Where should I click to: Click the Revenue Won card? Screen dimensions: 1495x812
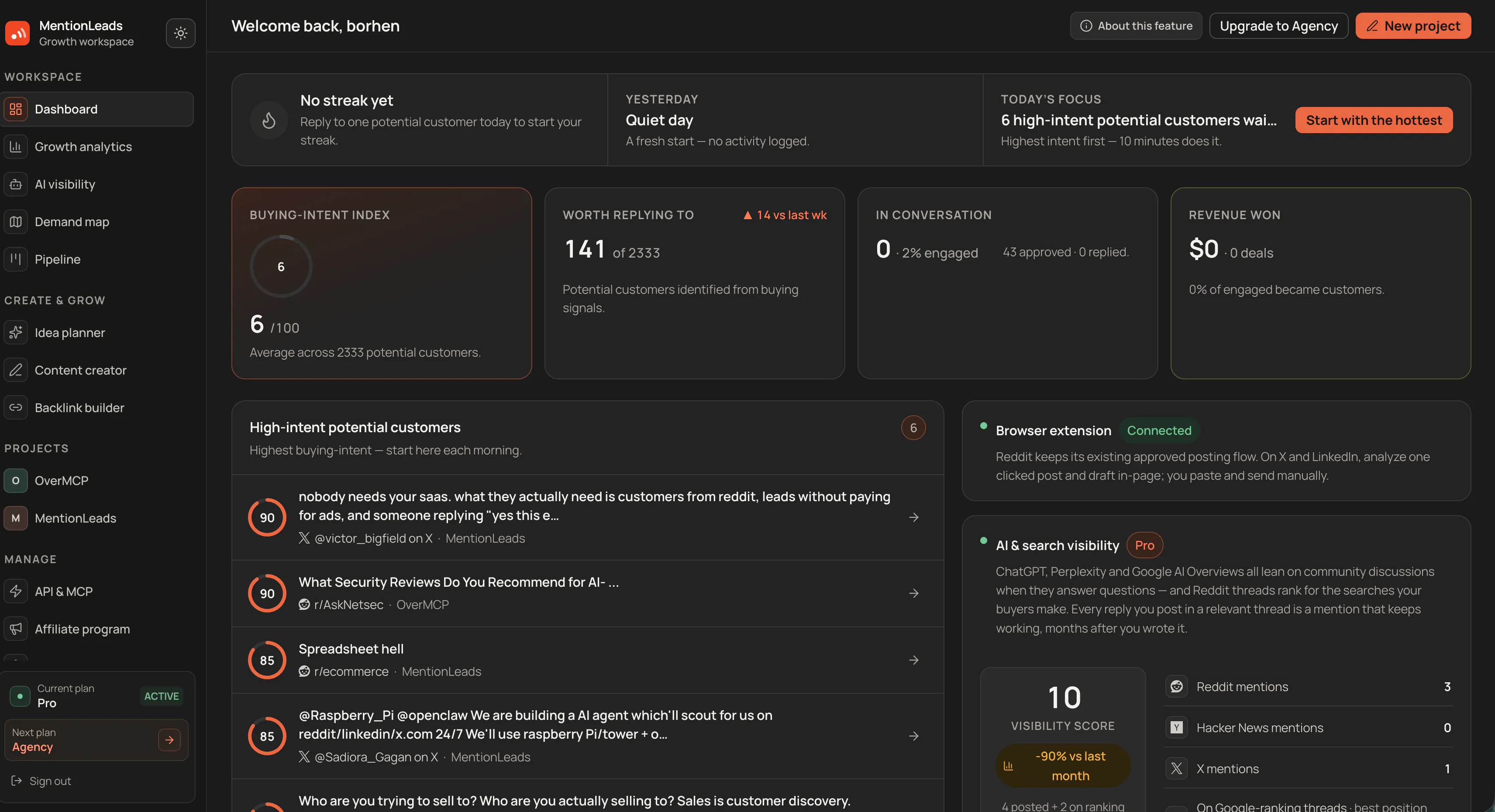click(x=1320, y=283)
